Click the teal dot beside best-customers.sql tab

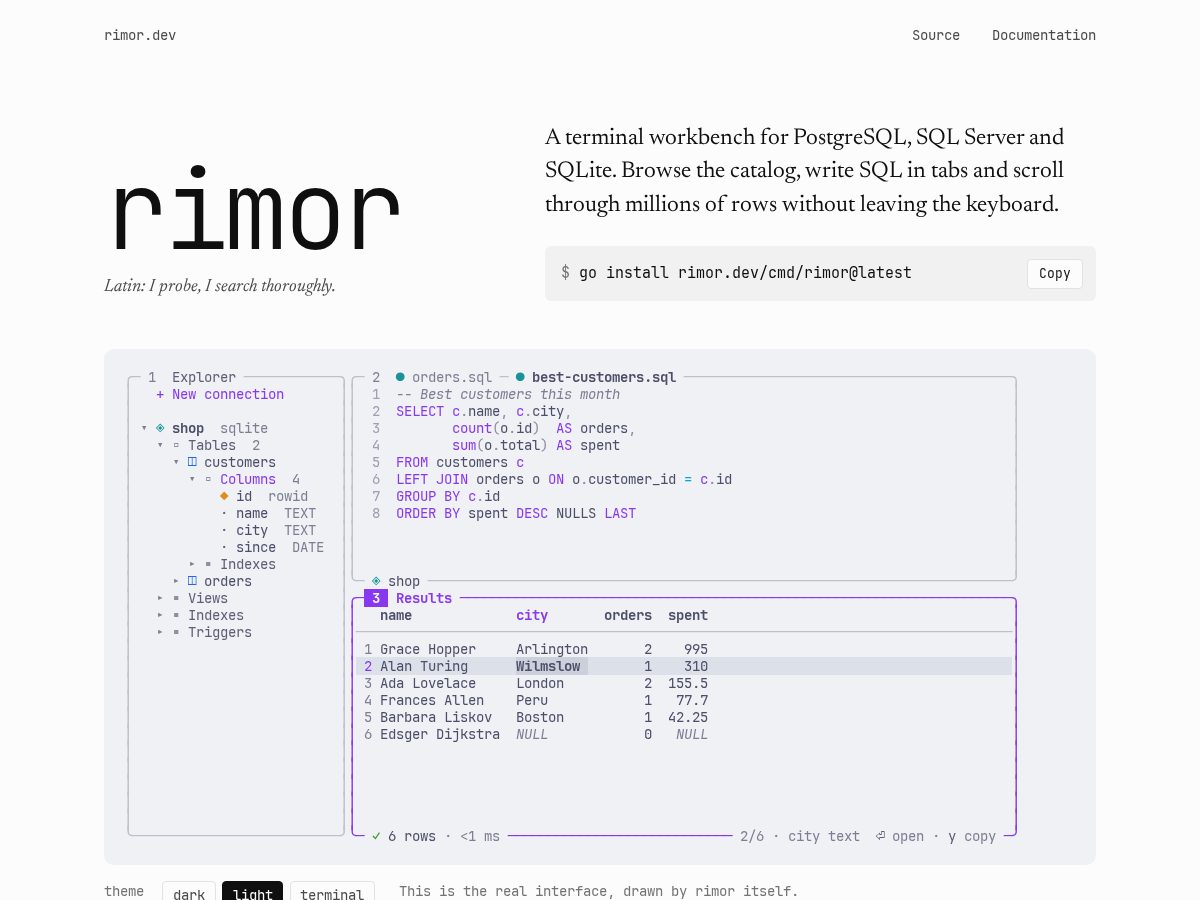(x=520, y=377)
